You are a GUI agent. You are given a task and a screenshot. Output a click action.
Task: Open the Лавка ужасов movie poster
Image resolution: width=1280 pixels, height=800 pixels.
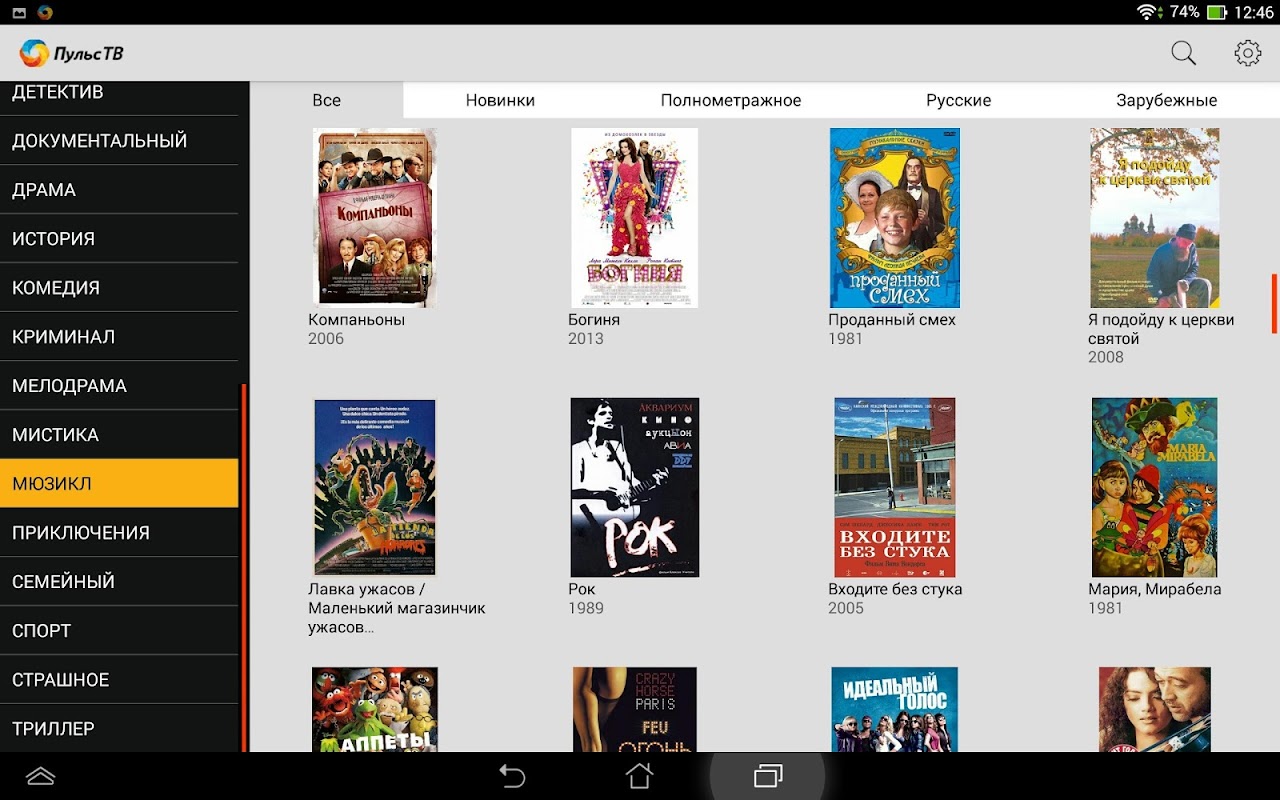[375, 487]
